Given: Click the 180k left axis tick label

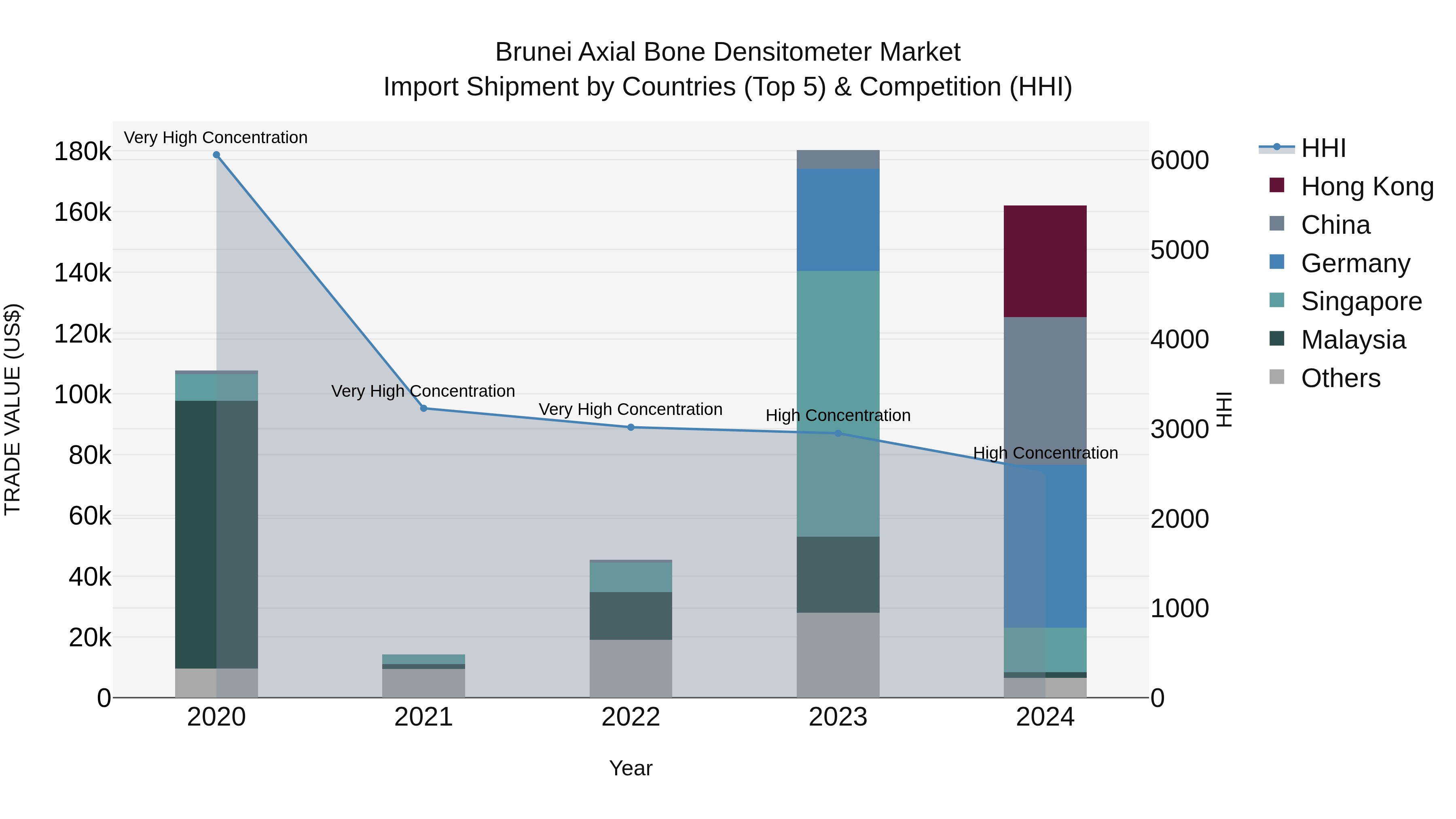Looking at the screenshot, I should 83,152.
